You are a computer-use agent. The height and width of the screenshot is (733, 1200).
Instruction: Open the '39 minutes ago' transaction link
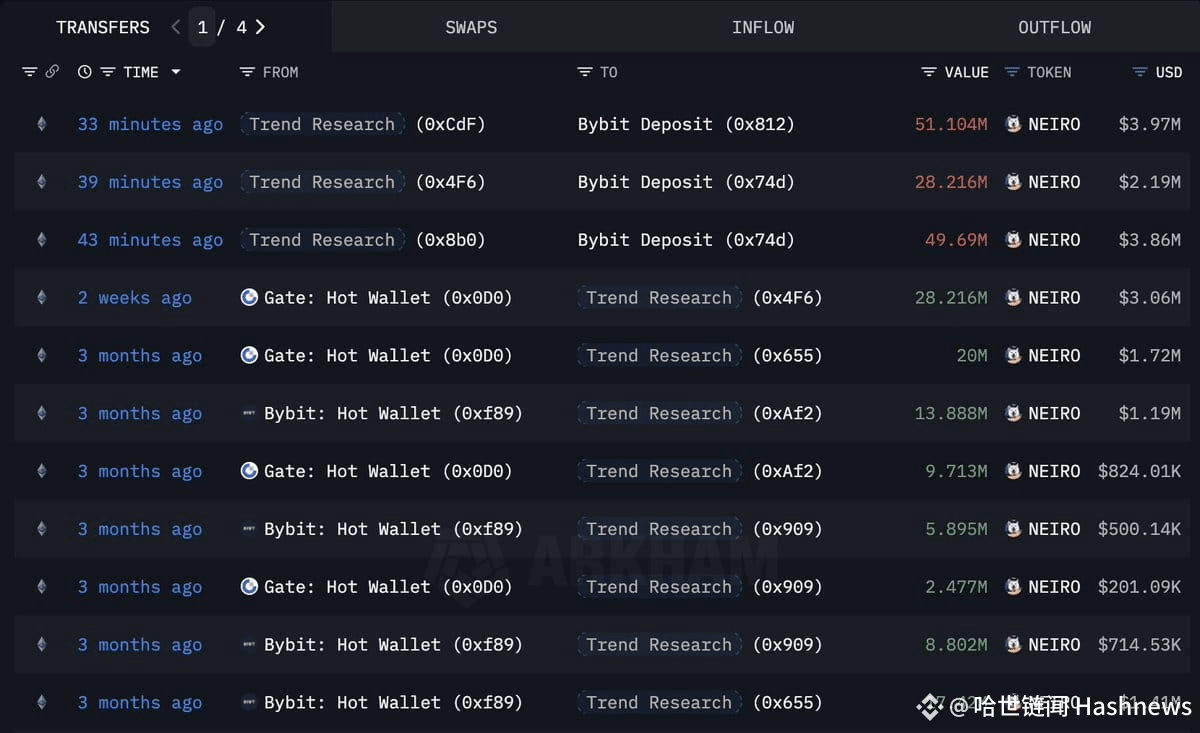coord(150,182)
